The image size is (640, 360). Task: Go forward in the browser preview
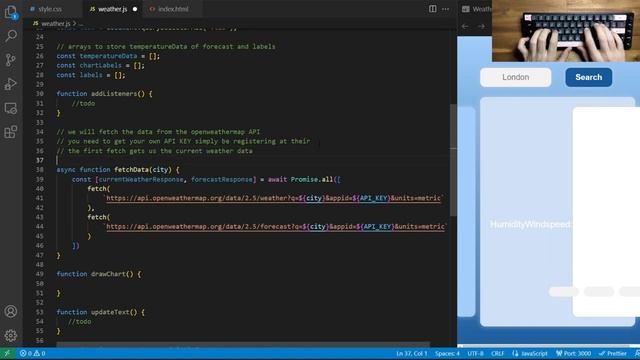point(481,26)
